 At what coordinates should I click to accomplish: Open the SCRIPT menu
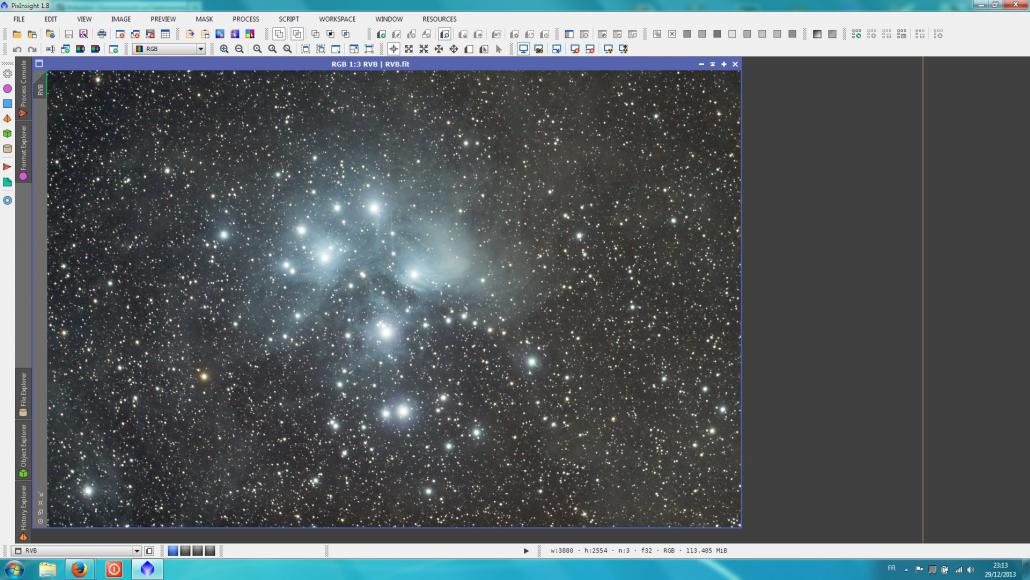coord(288,19)
